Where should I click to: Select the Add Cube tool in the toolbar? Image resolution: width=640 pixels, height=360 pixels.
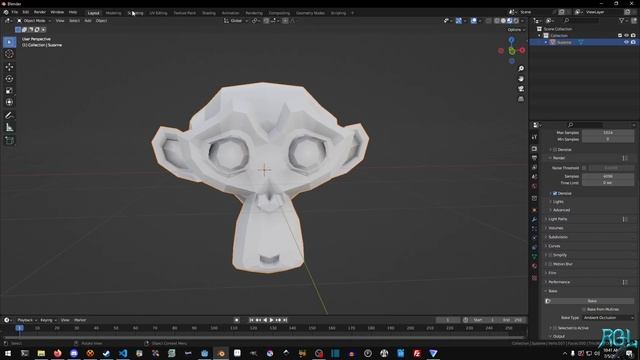pyautogui.click(x=9, y=140)
